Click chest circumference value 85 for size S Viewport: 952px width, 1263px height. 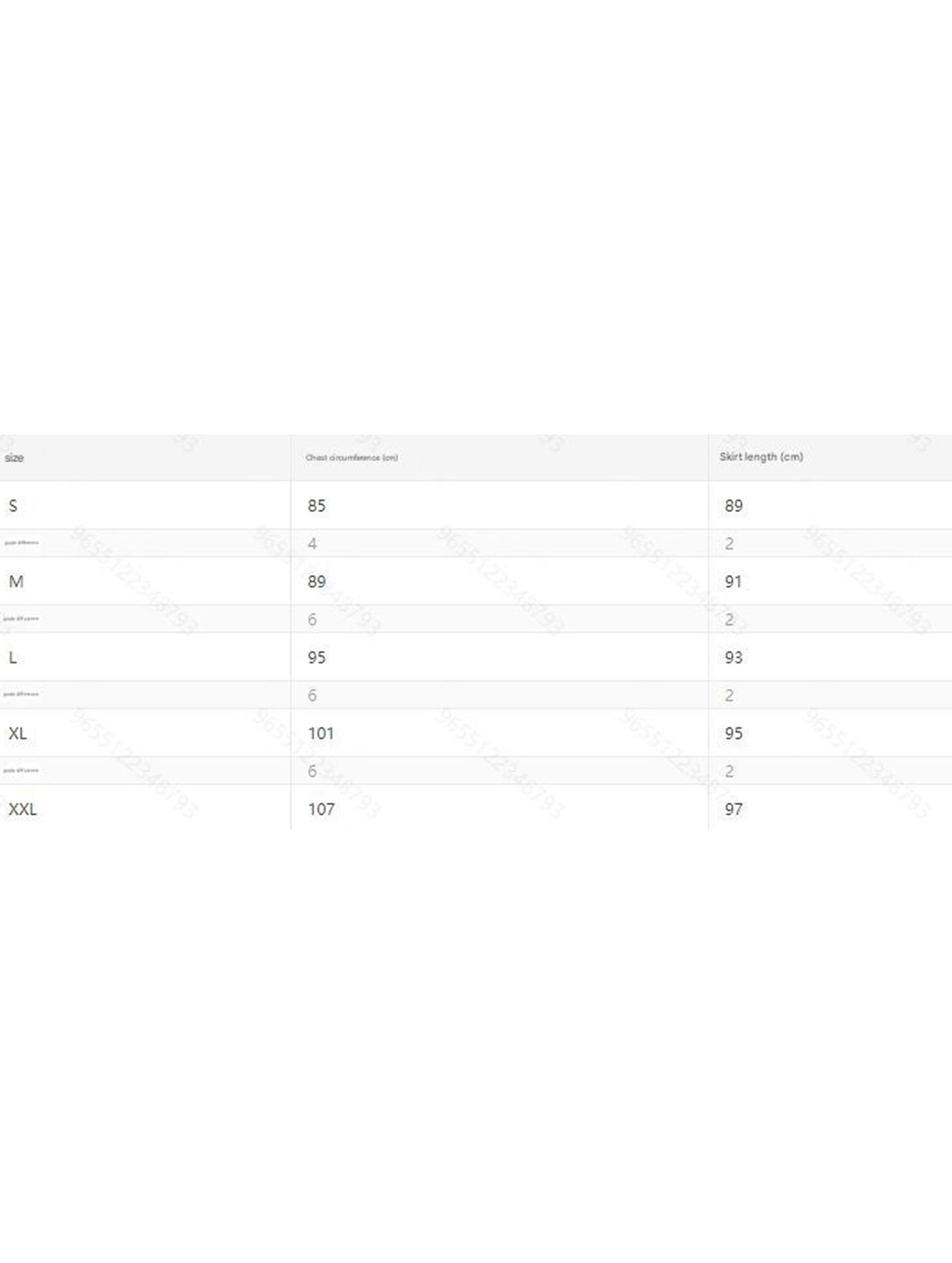point(316,506)
